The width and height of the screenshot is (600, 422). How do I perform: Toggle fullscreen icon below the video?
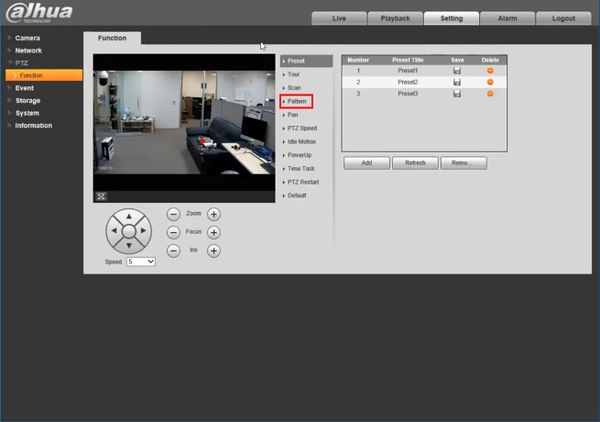pyautogui.click(x=101, y=196)
